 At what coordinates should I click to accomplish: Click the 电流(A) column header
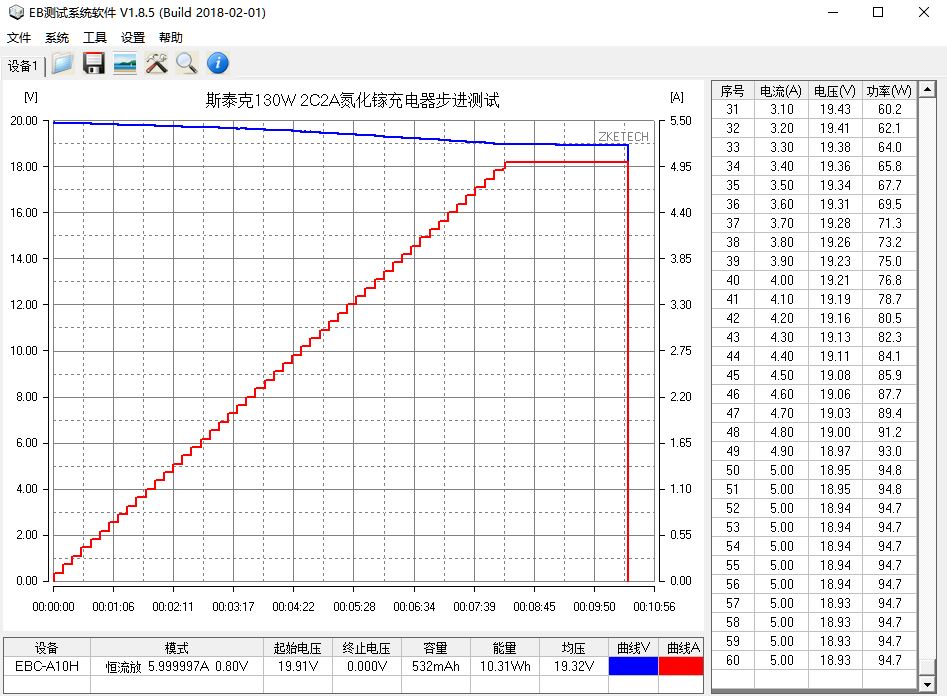pyautogui.click(x=781, y=90)
